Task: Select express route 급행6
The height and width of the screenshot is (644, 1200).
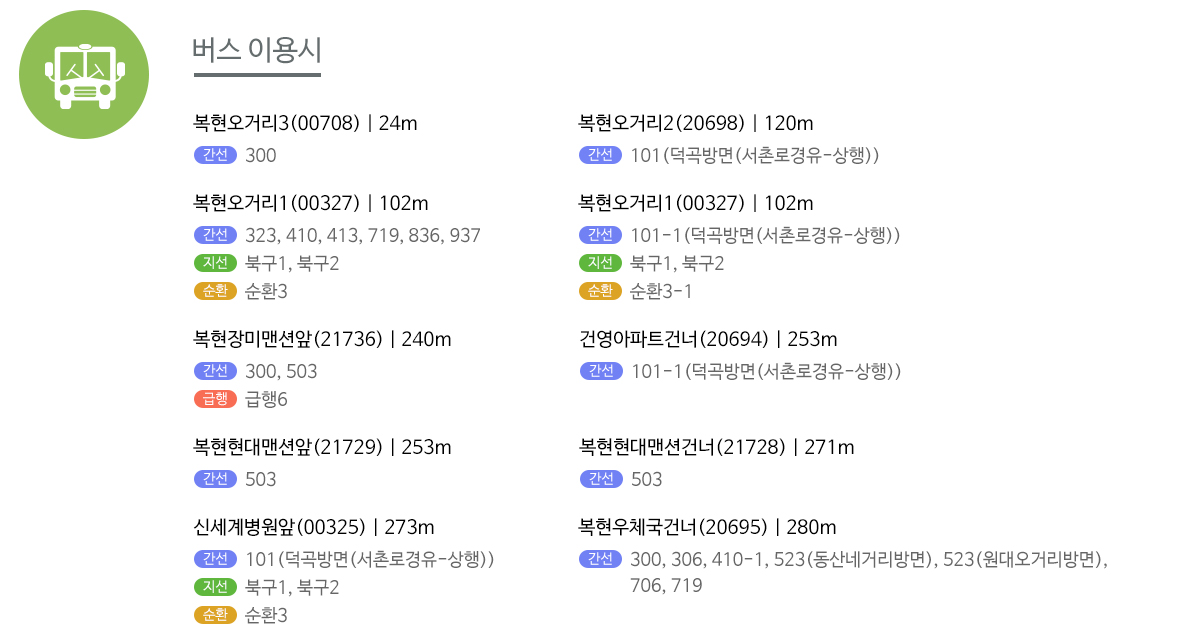Action: point(266,399)
